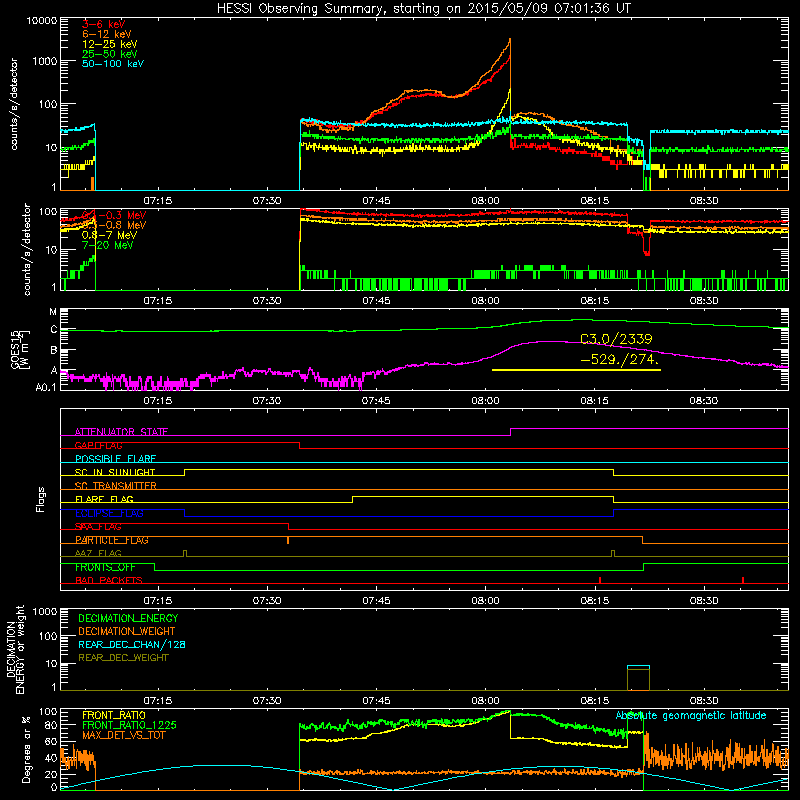Click the PARTICLE_FLAG orange tick near 07:33

pyautogui.click(x=288, y=540)
